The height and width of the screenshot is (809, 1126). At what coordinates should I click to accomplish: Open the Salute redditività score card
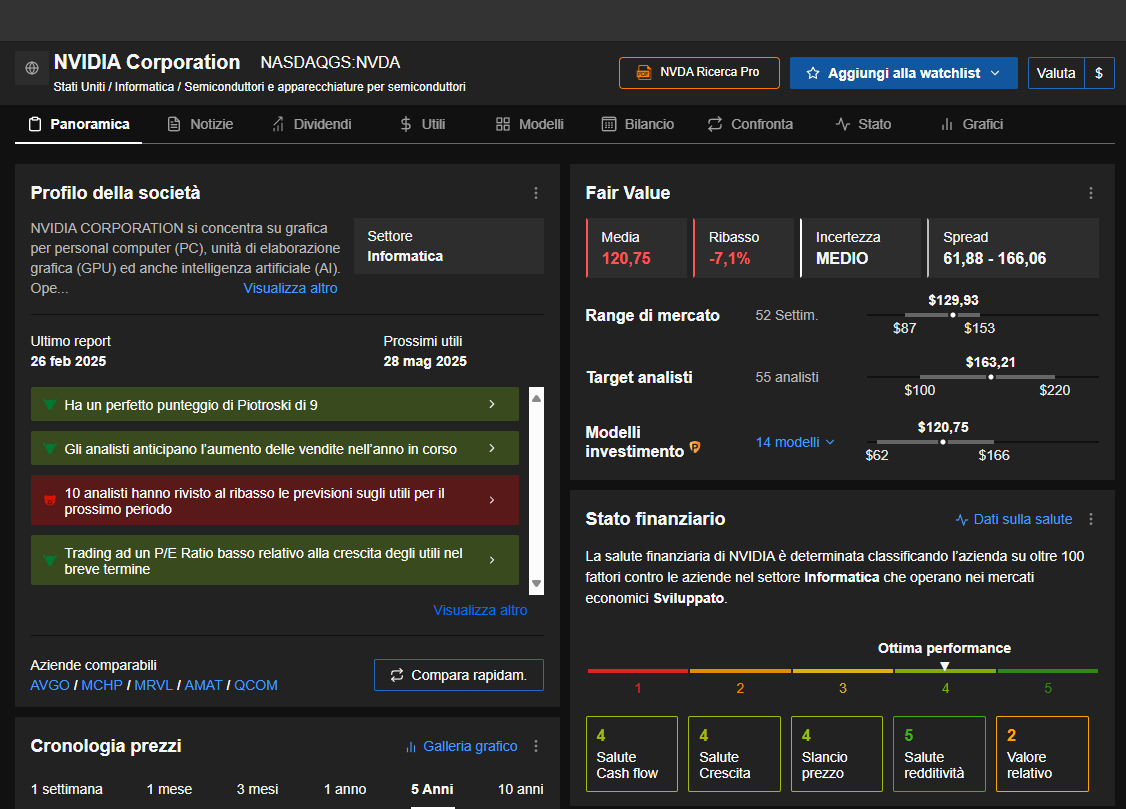coord(939,754)
